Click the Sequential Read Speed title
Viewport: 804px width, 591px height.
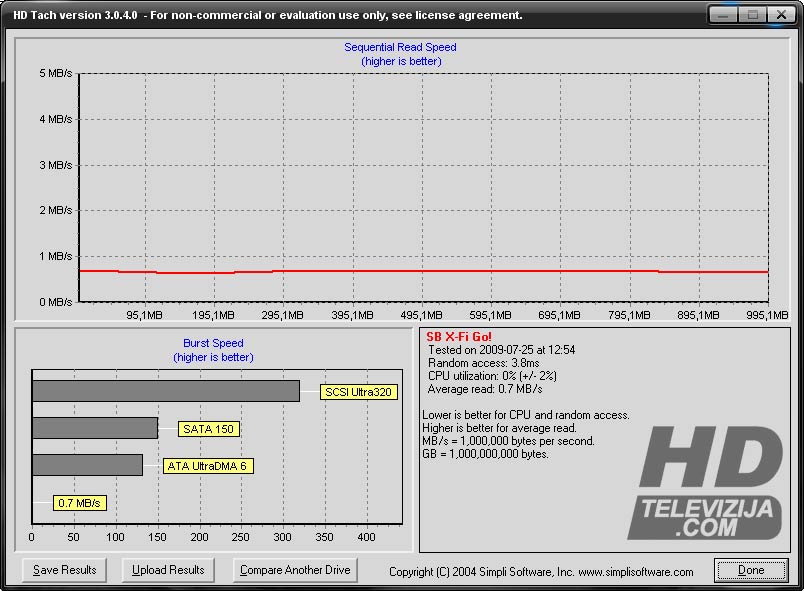tap(400, 47)
